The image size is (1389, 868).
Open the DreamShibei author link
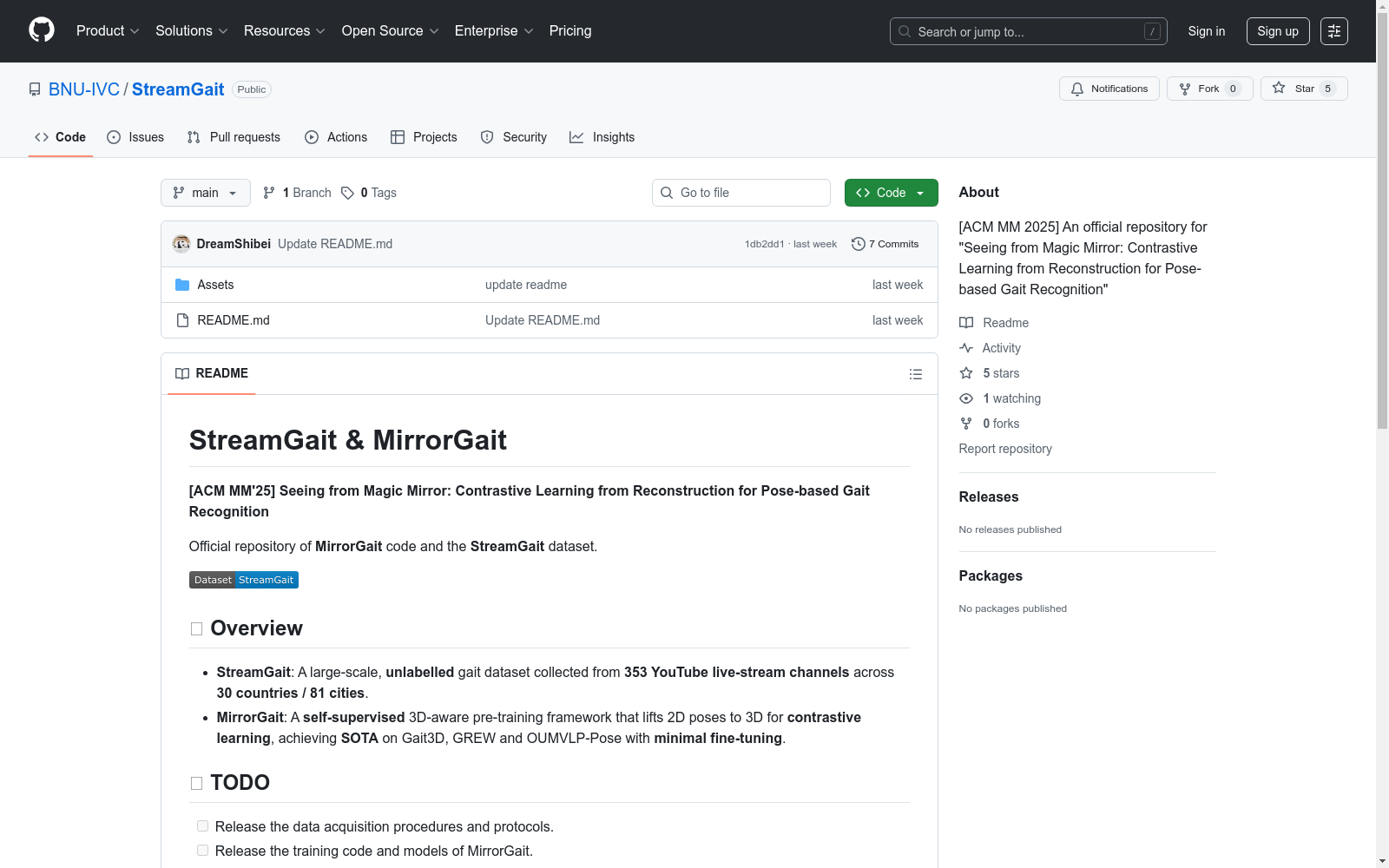coord(234,244)
